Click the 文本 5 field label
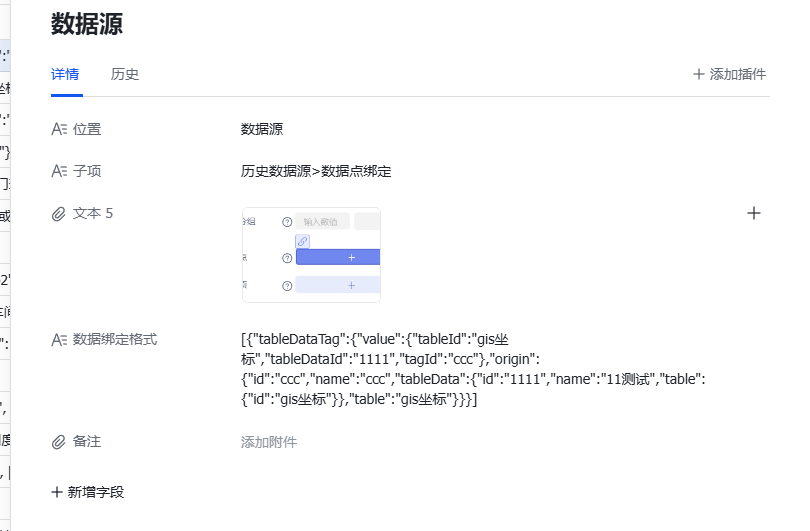The image size is (810, 531). coord(93,213)
